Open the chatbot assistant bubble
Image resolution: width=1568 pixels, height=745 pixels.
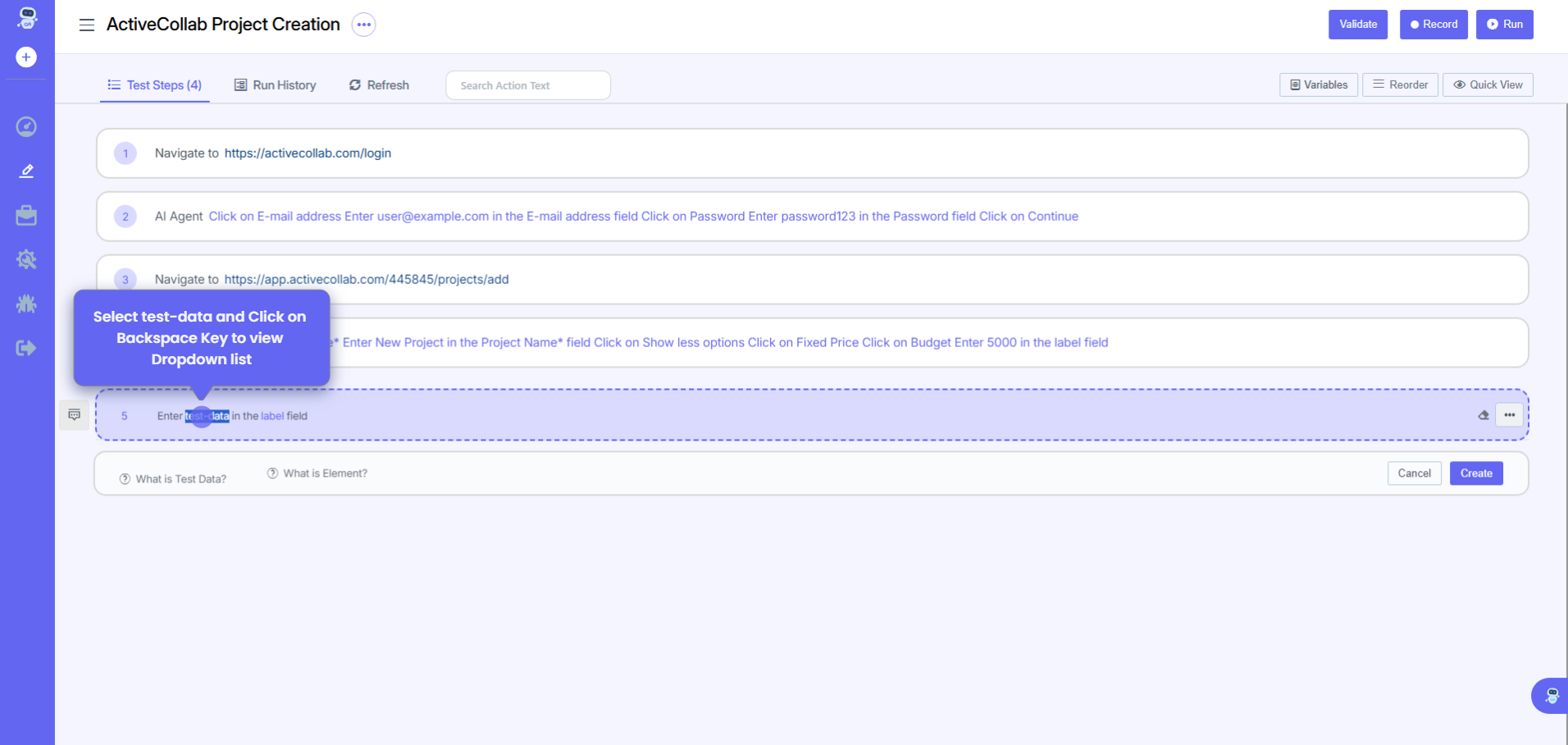click(1551, 696)
